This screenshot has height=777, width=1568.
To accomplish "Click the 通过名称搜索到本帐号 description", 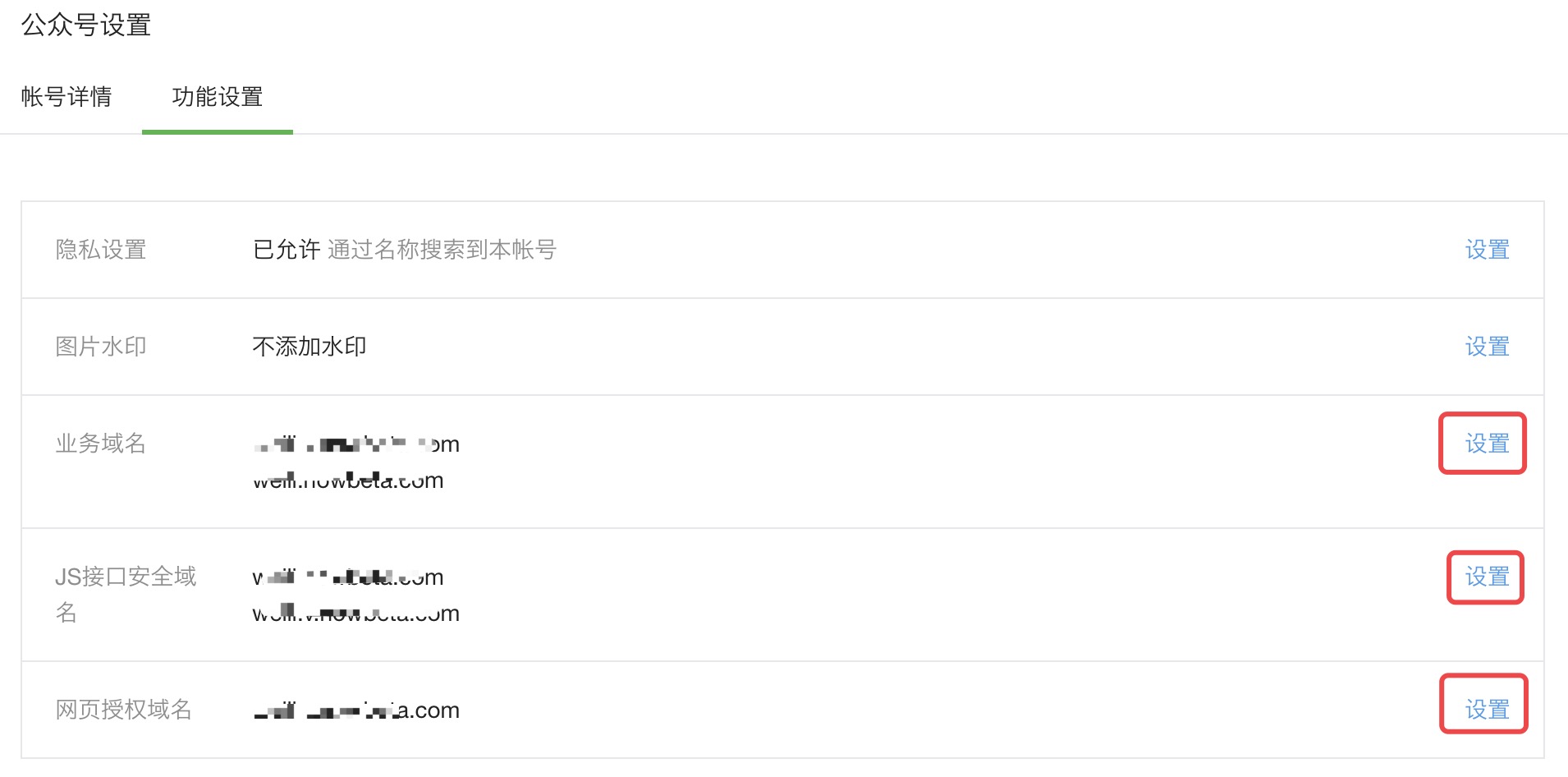I will [x=442, y=250].
